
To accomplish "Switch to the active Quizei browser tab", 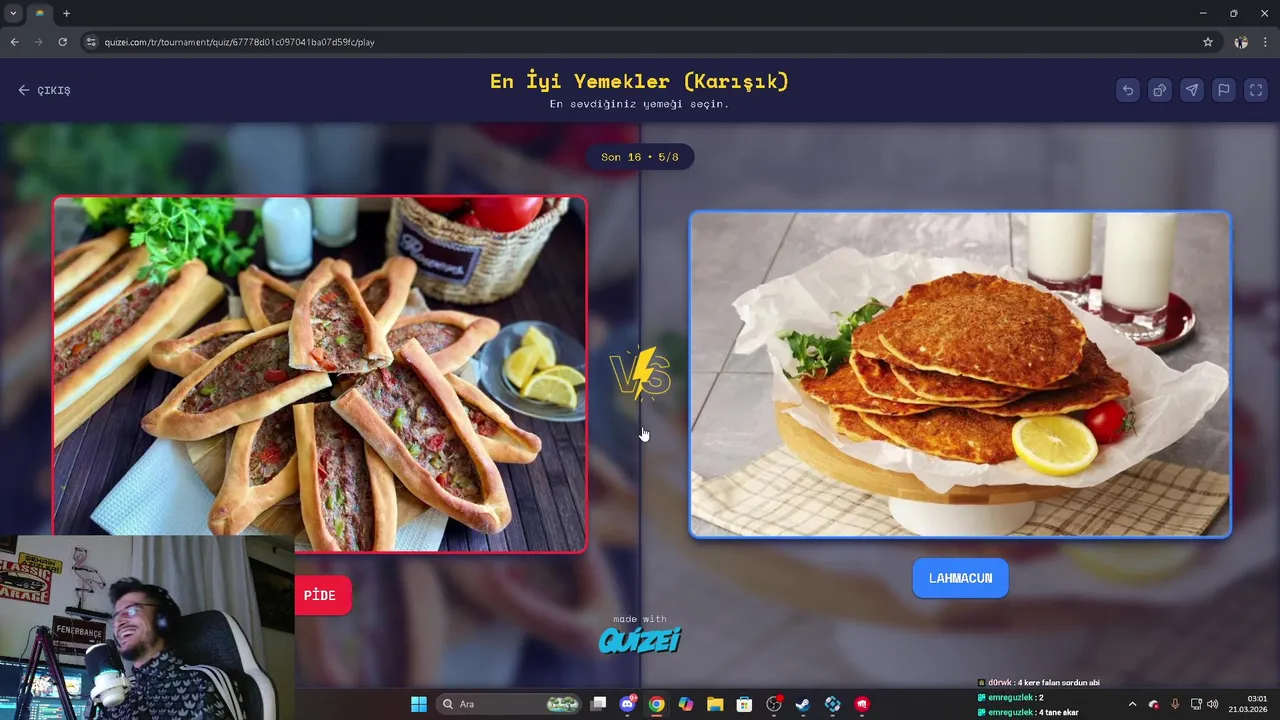I will (x=40, y=13).
